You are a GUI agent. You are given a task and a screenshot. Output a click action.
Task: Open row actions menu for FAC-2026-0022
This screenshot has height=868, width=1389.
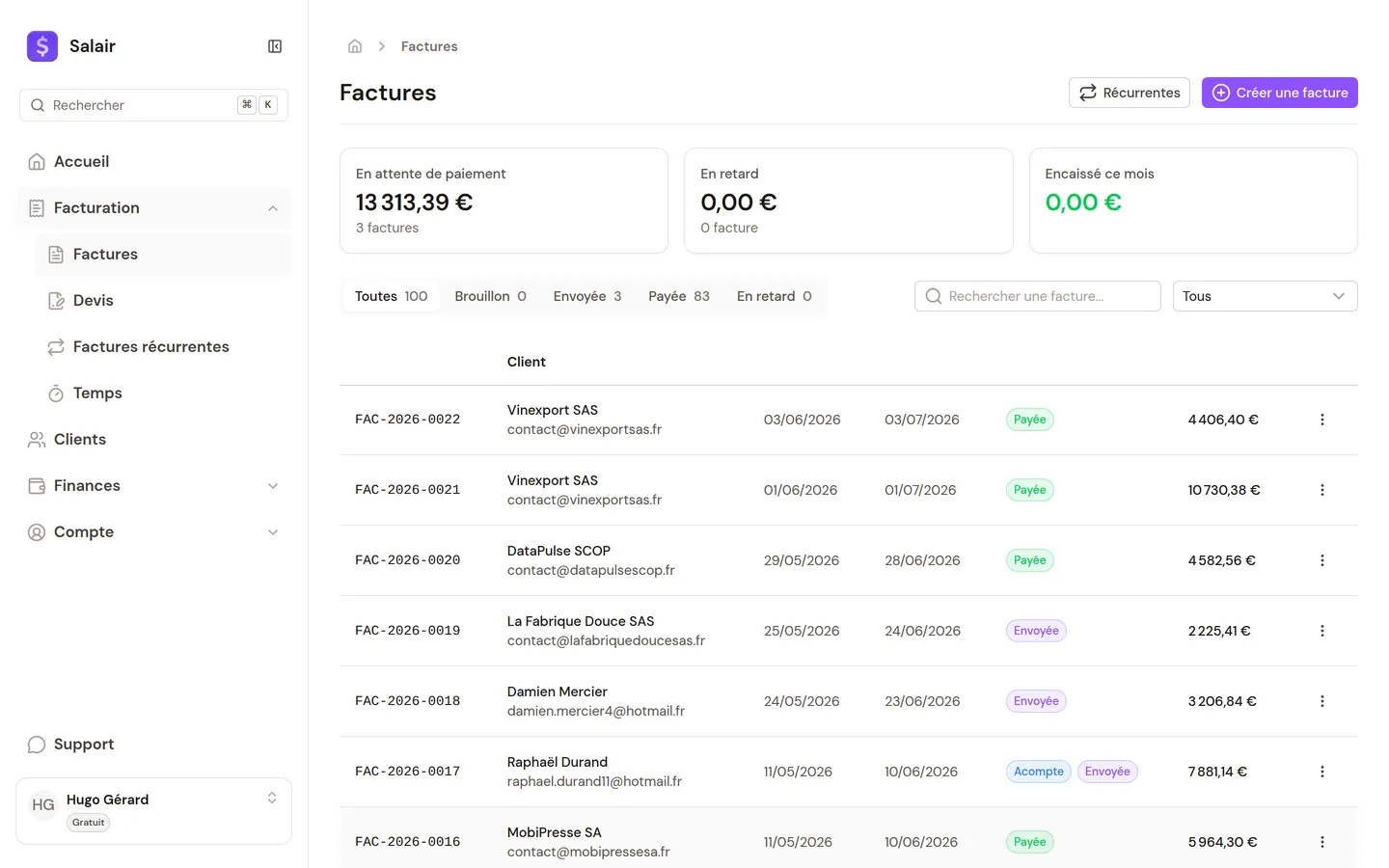pos(1321,420)
